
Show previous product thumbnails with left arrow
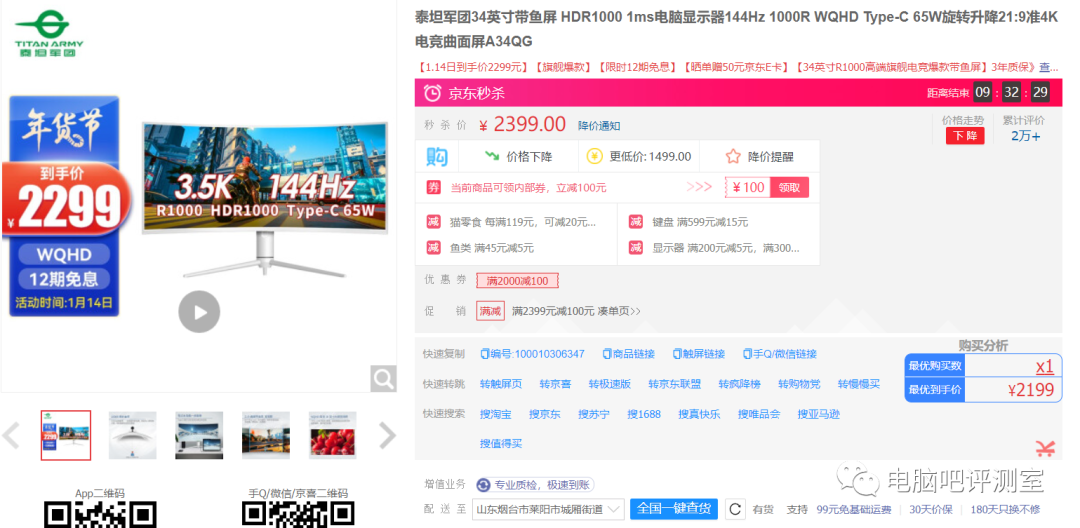pyautogui.click(x=10, y=435)
